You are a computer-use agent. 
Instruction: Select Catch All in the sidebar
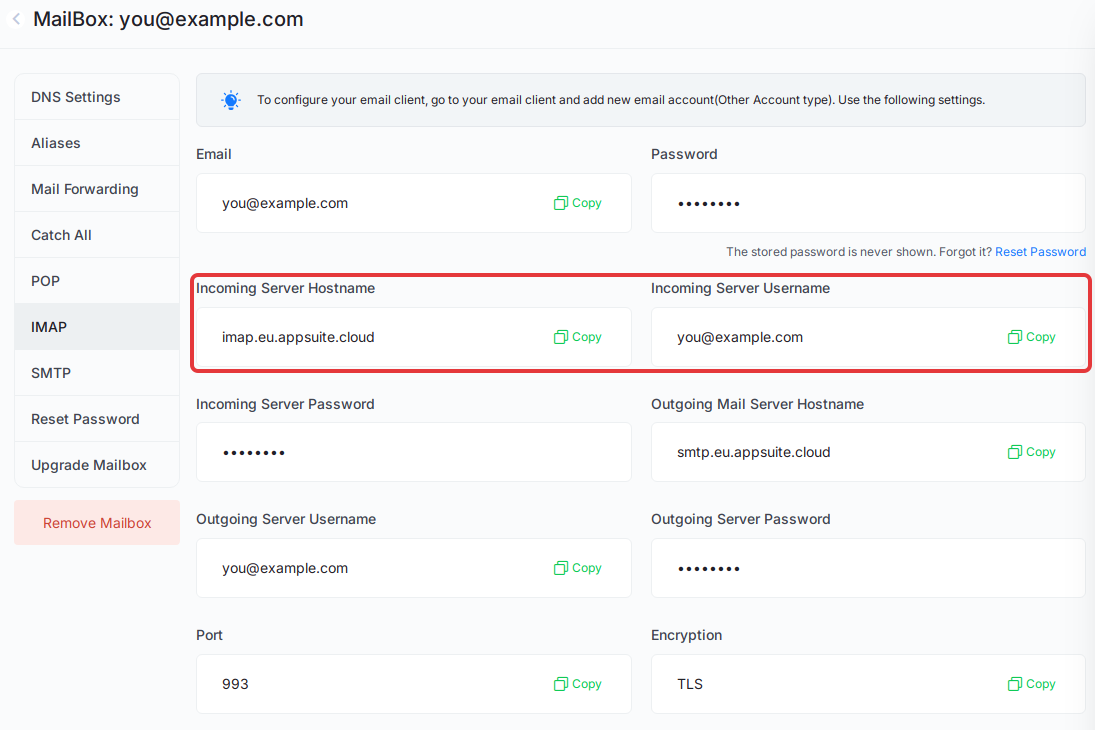(97, 235)
